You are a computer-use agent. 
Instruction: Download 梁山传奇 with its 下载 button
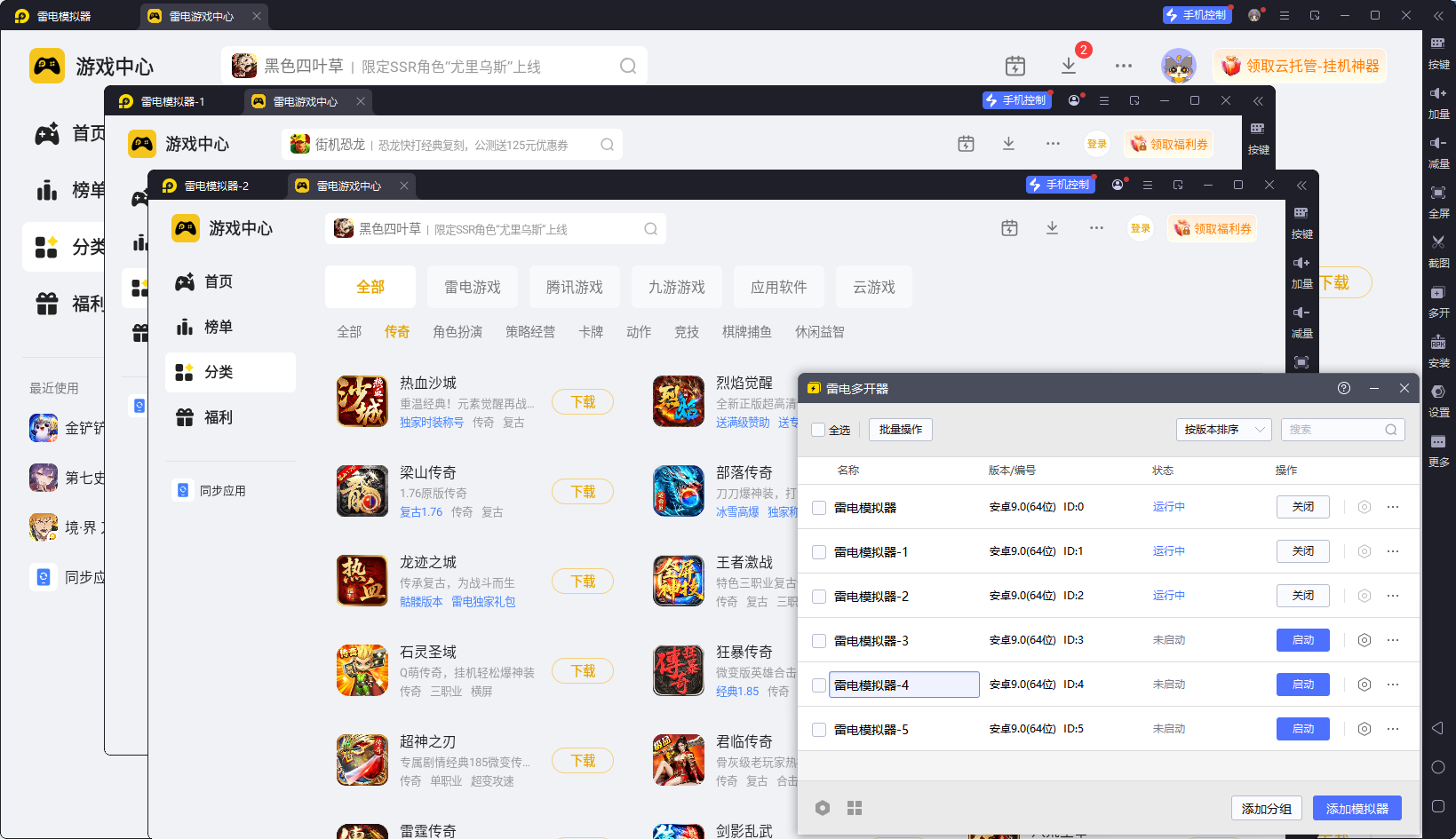point(583,492)
